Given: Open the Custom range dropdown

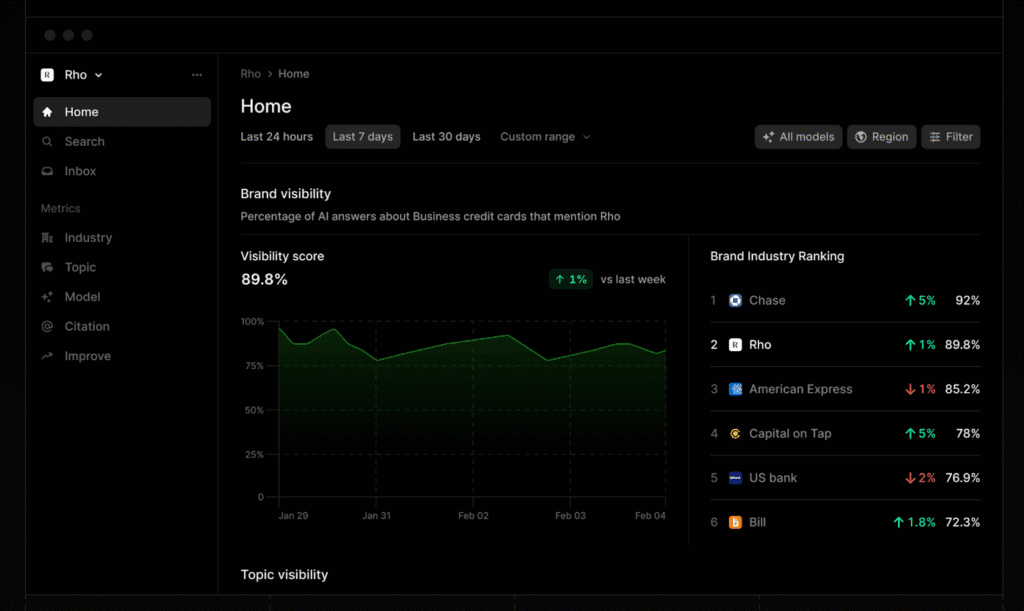Looking at the screenshot, I should [x=545, y=137].
